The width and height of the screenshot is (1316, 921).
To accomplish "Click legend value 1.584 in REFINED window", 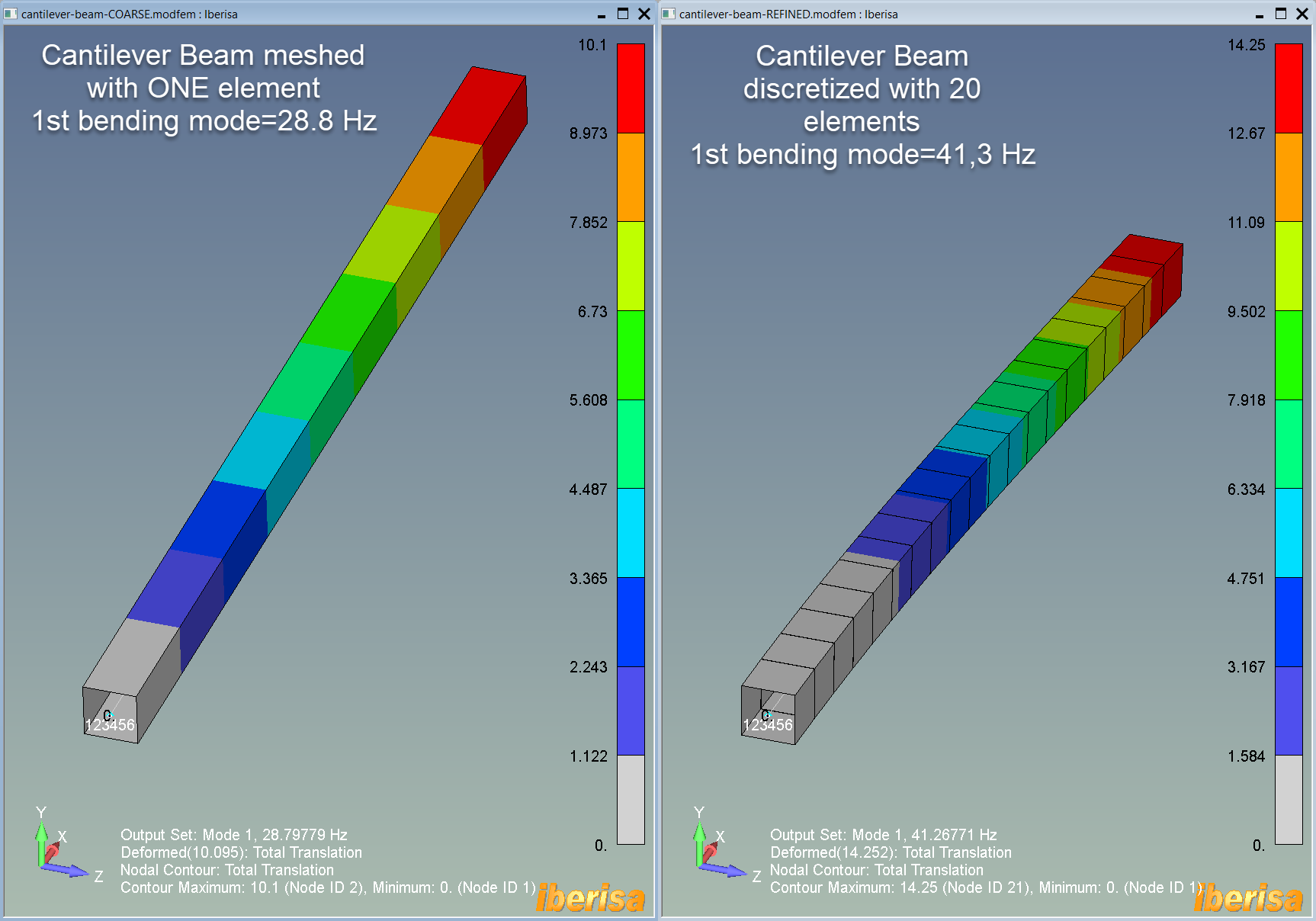I will [x=1247, y=756].
